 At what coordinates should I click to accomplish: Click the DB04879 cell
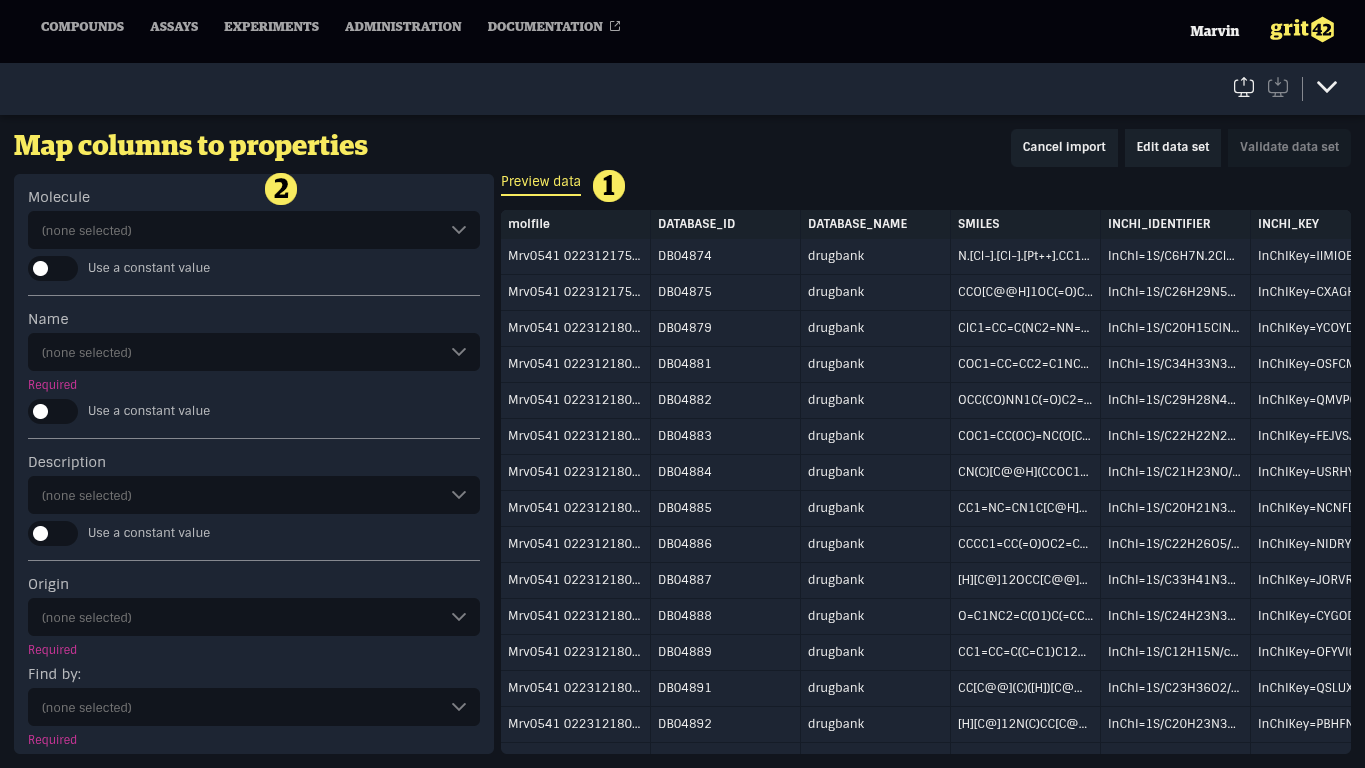pos(725,328)
